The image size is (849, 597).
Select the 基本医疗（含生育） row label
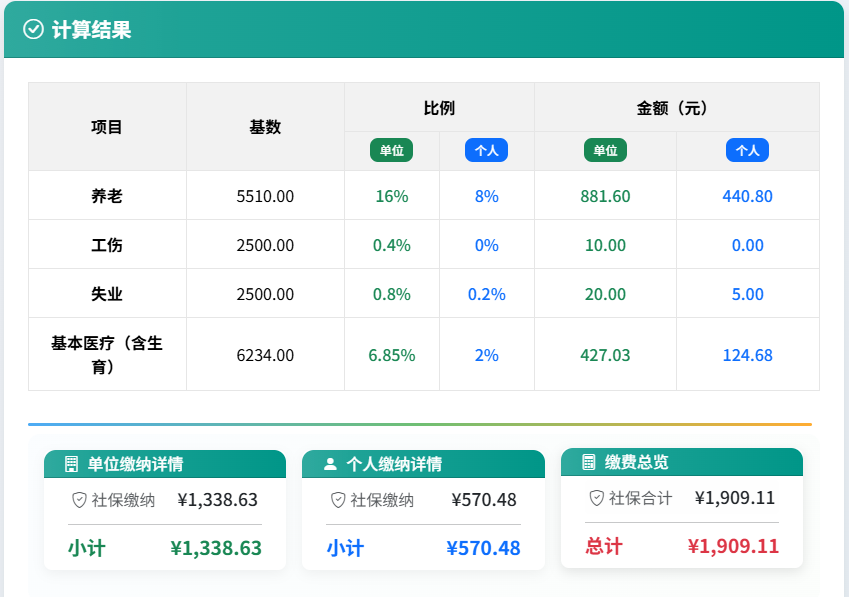(x=106, y=354)
